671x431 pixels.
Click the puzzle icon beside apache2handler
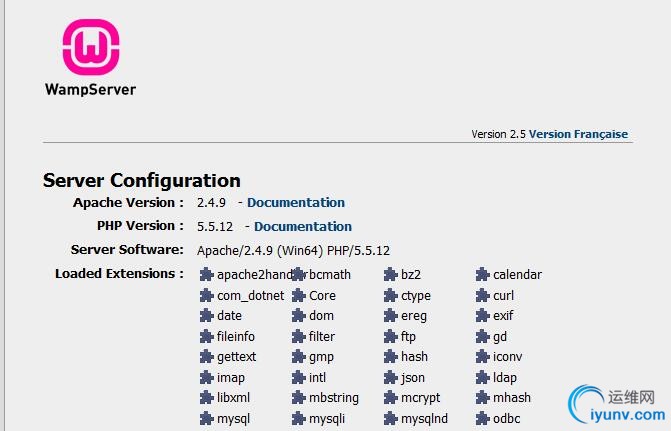(207, 274)
